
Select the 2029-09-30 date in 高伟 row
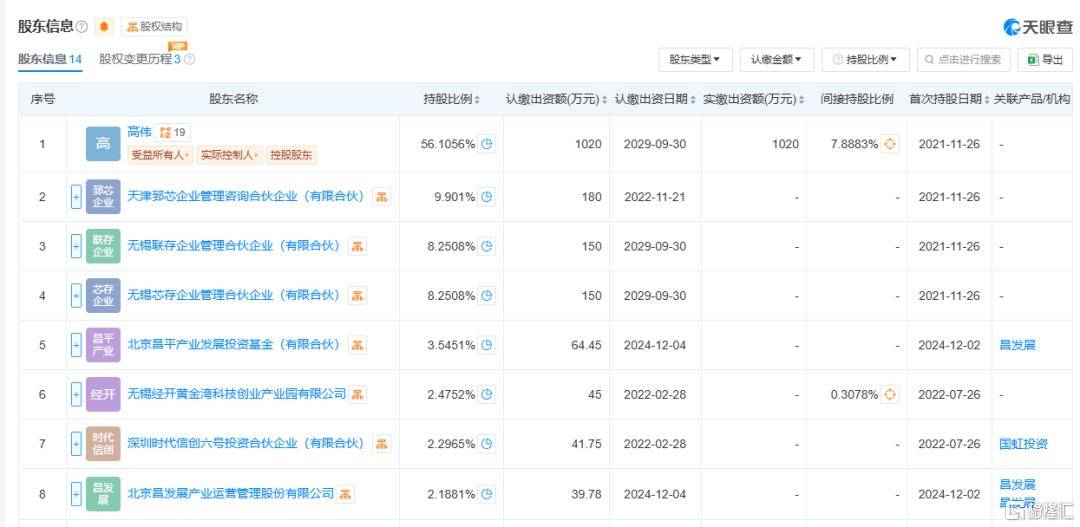pos(655,144)
